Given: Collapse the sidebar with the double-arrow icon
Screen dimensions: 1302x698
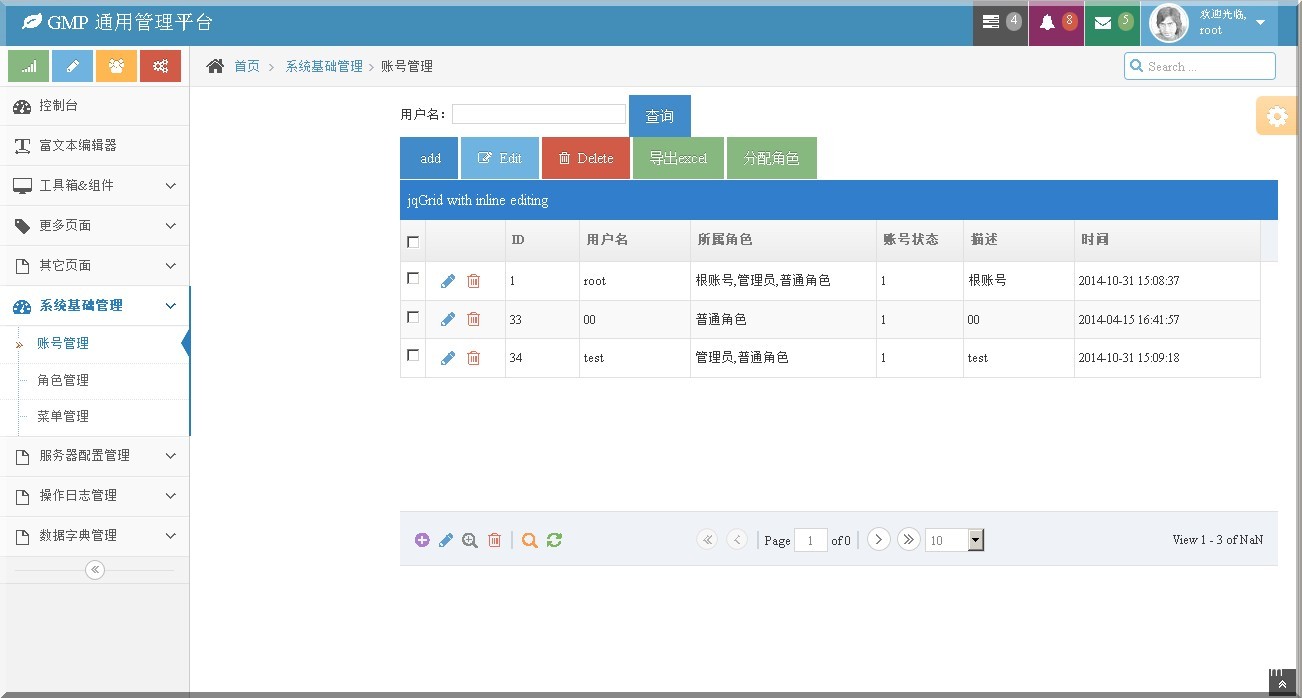Looking at the screenshot, I should (x=95, y=570).
